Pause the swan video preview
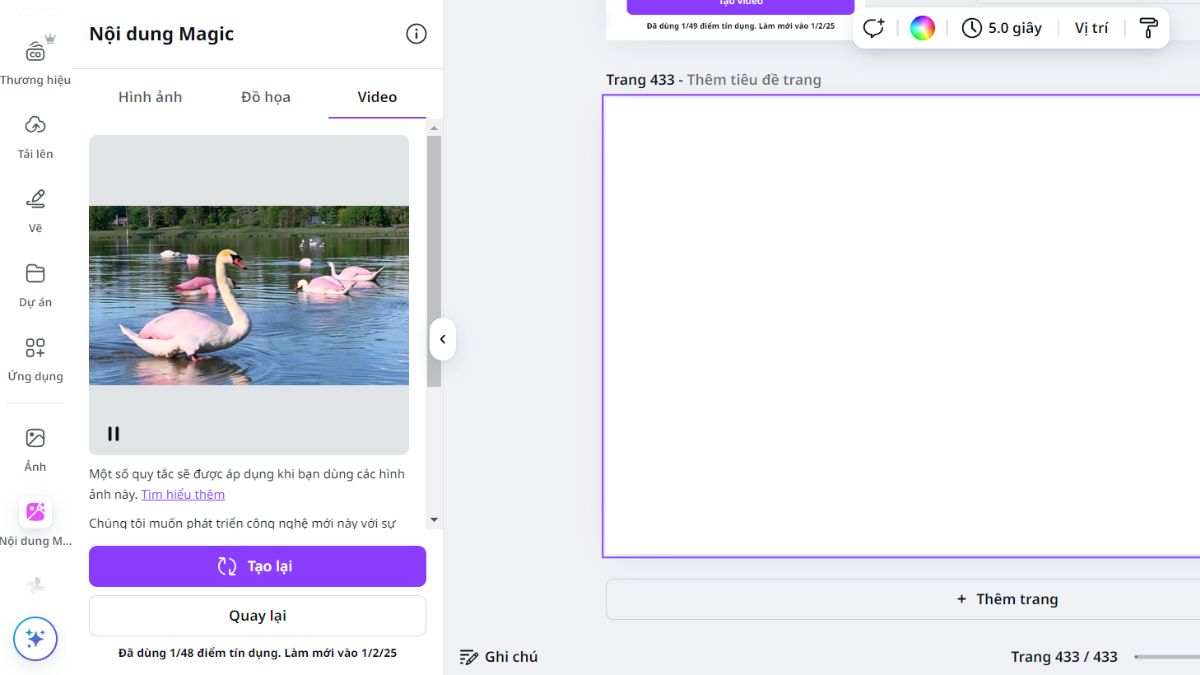Screen dimensions: 1200x675 113,433
